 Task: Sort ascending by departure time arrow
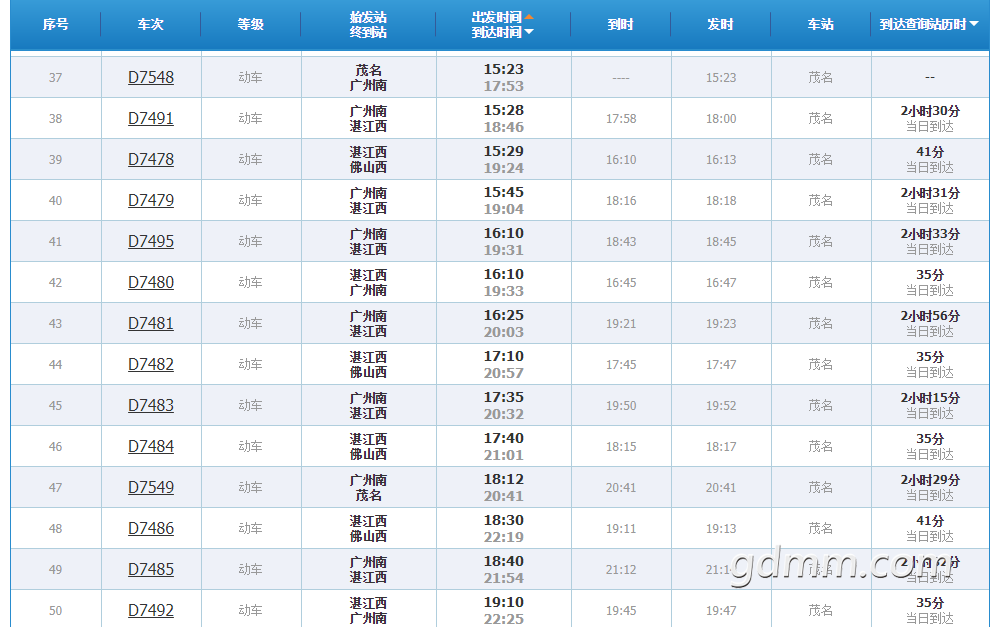tap(529, 17)
